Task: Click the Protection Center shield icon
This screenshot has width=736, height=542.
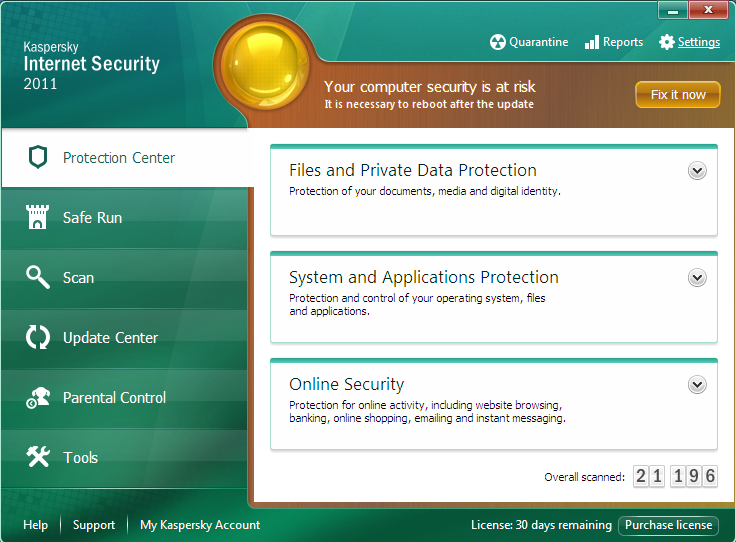Action: pos(37,158)
